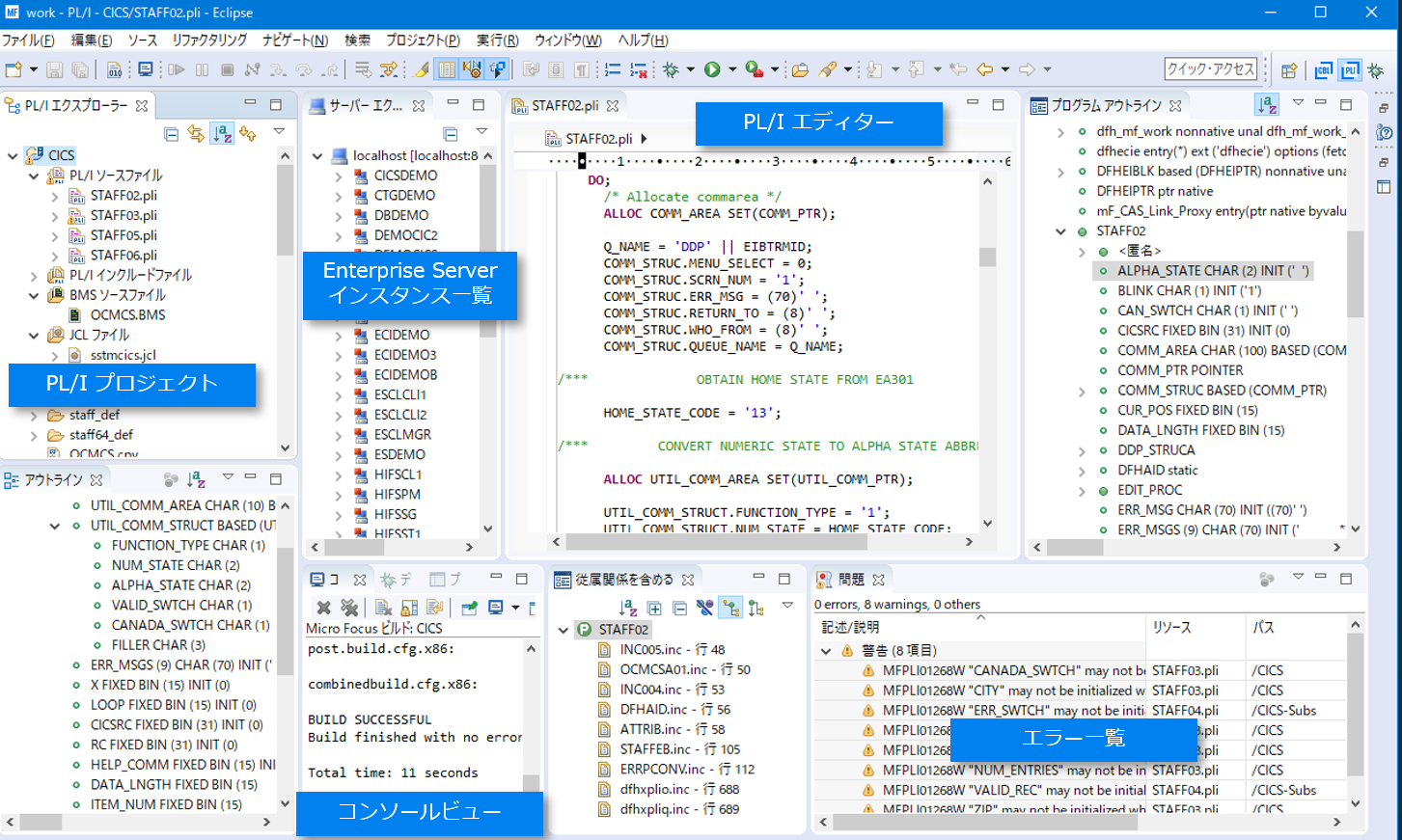Open ファイル(F) menu
The image size is (1402, 840).
click(x=28, y=40)
